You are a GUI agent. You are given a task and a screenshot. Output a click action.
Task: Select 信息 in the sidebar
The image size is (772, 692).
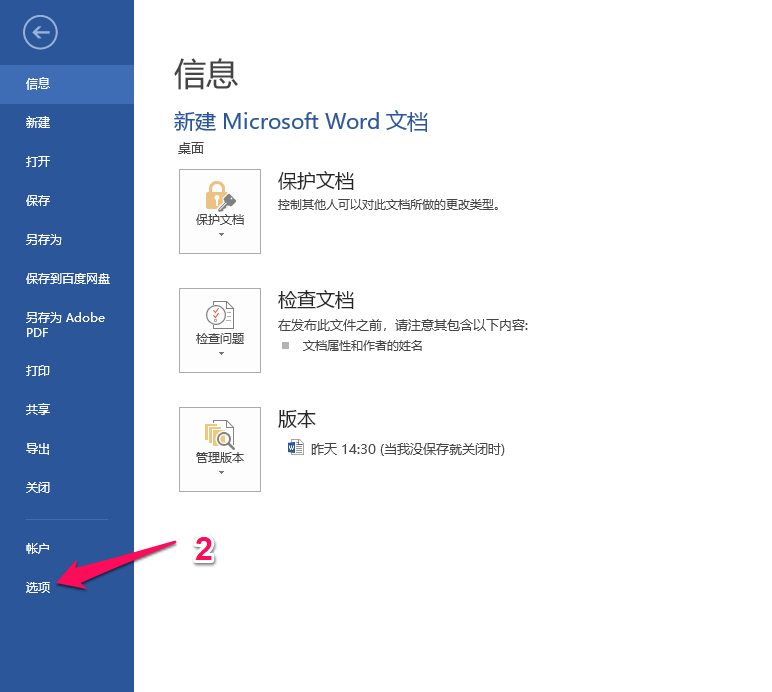pos(67,84)
